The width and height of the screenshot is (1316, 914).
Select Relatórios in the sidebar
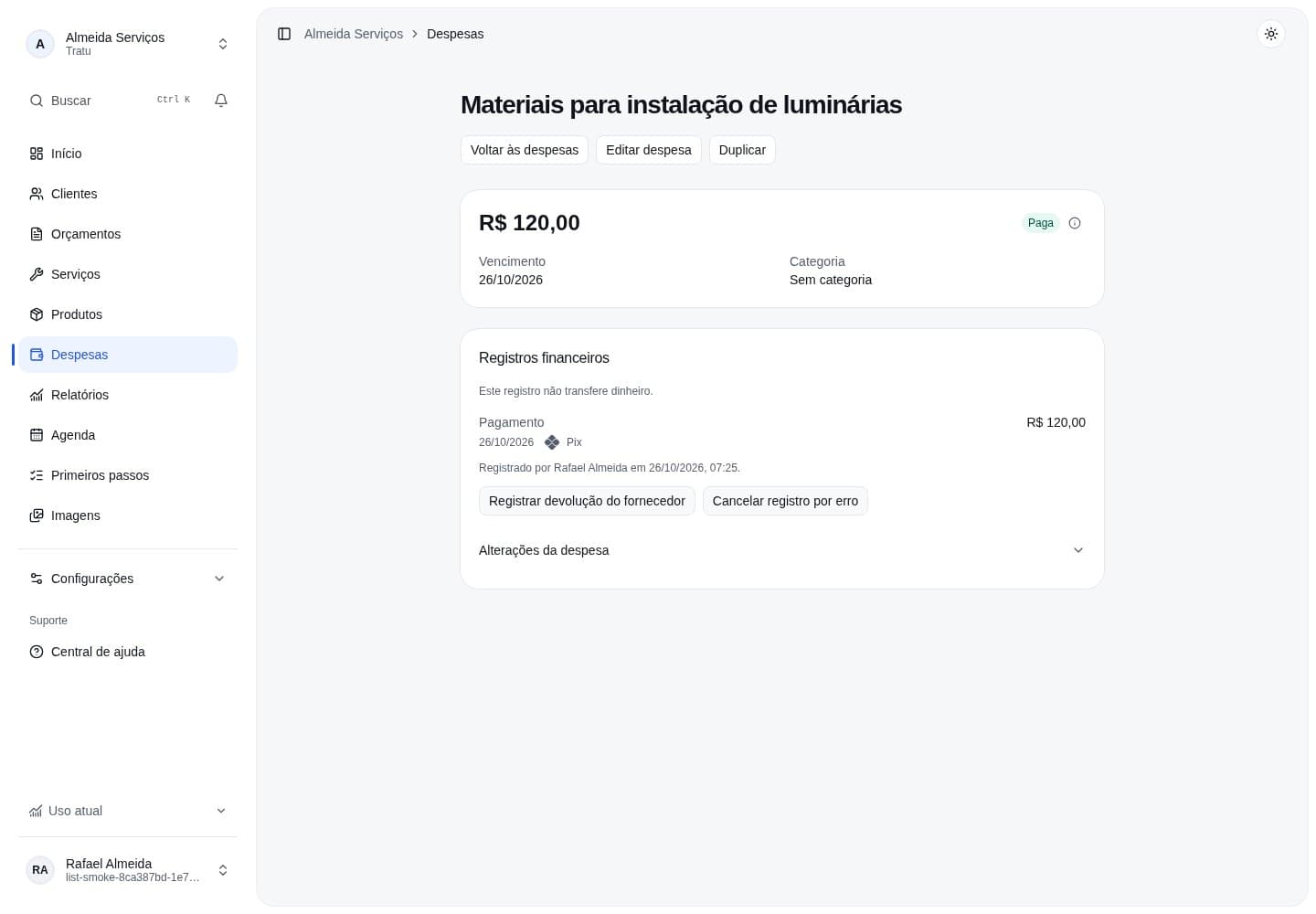tap(128, 395)
